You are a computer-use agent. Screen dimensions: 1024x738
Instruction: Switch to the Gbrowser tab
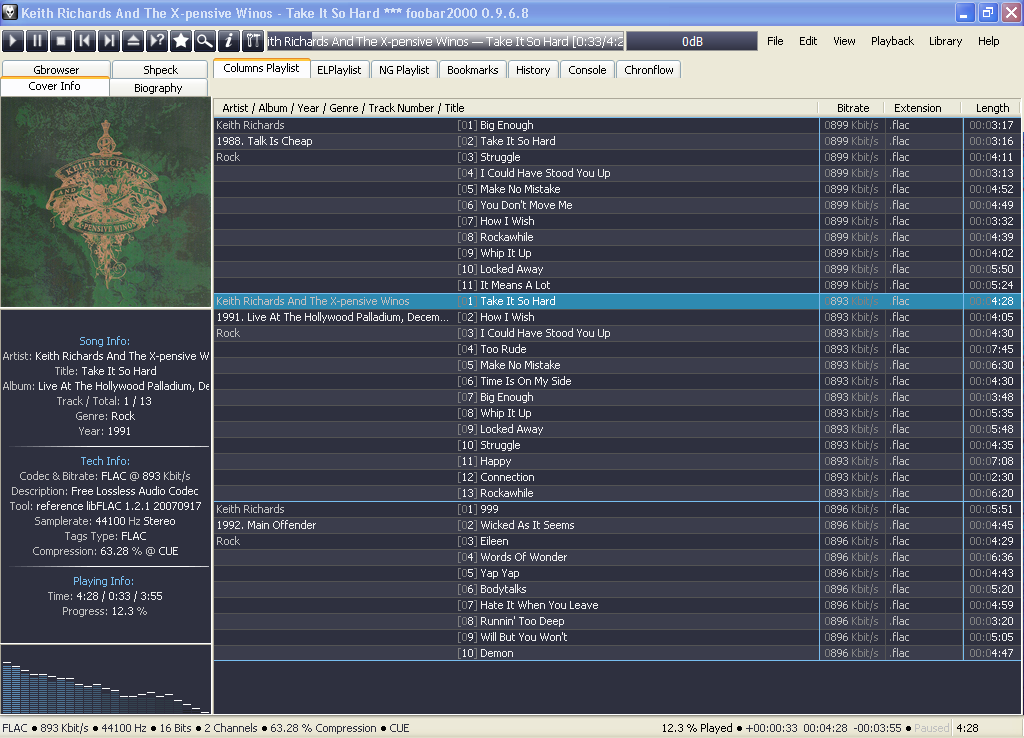56,69
